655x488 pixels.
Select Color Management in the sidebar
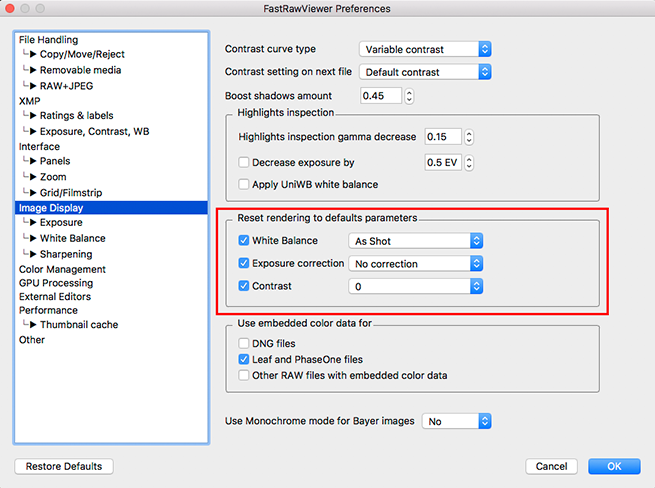62,269
